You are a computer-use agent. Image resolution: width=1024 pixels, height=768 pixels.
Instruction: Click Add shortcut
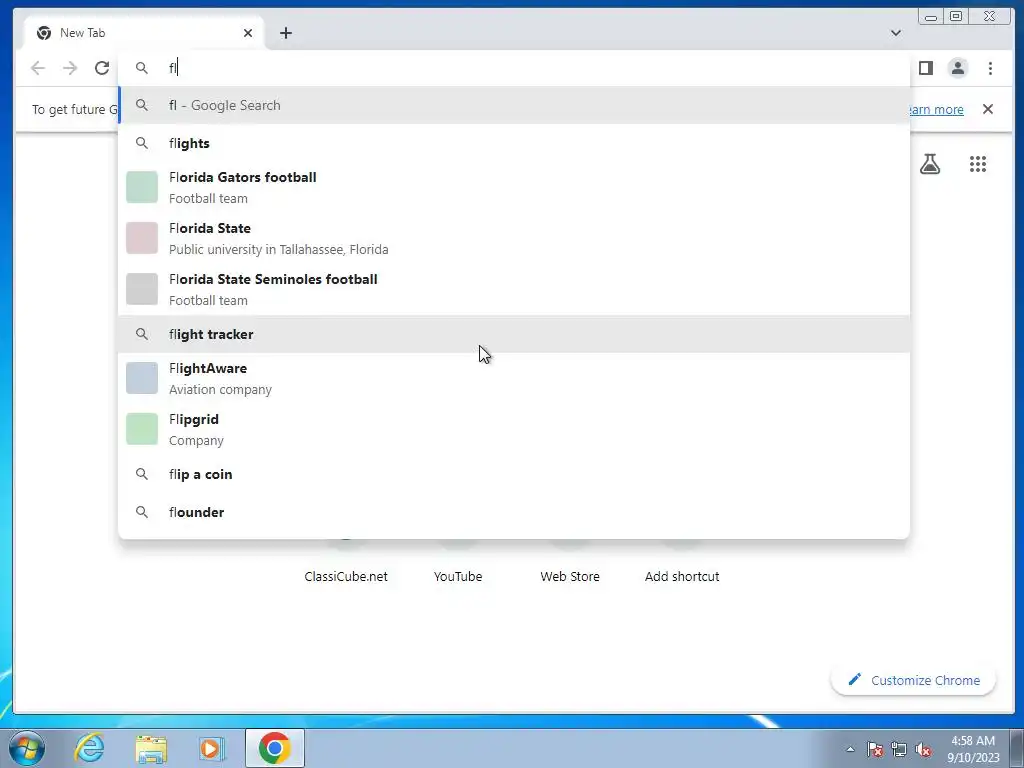682,576
